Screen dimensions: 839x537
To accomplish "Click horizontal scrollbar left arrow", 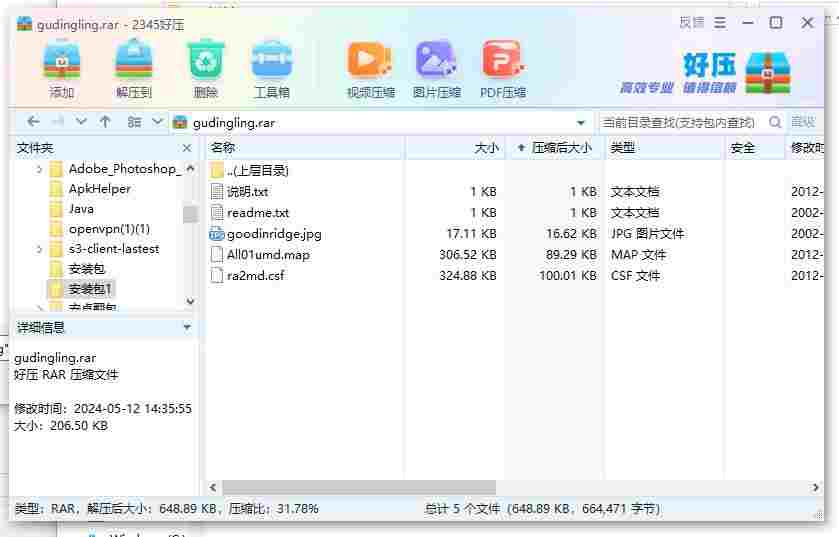I will [213, 487].
